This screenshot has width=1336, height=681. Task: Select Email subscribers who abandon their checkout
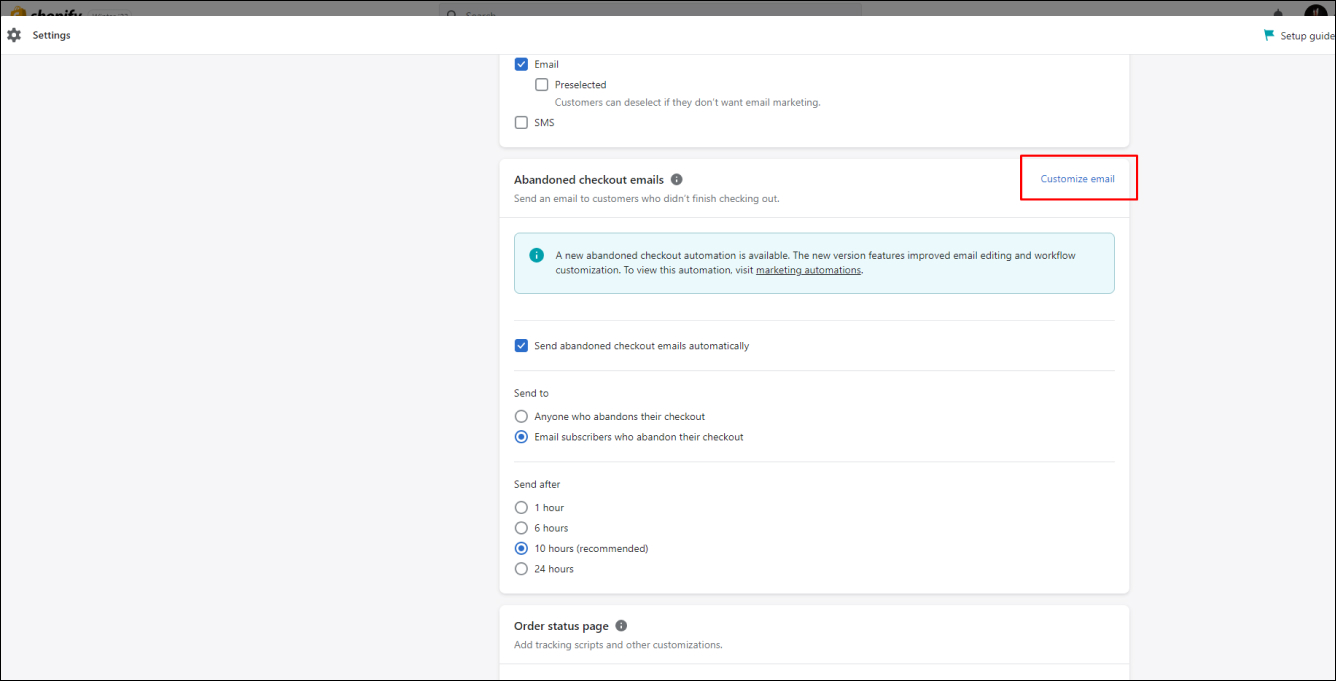click(521, 437)
